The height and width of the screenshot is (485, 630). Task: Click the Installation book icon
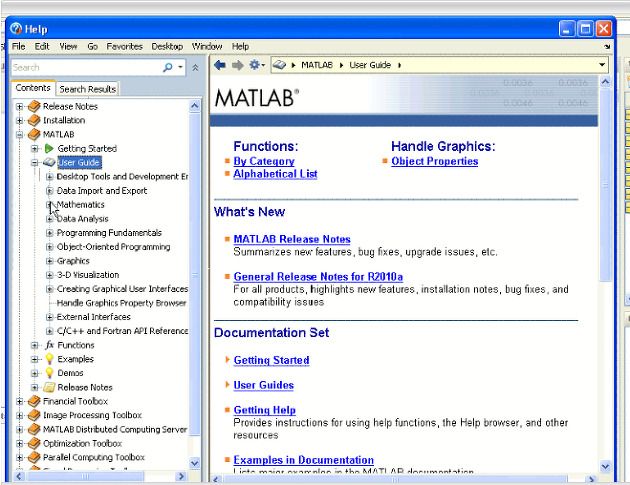pyautogui.click(x=34, y=120)
